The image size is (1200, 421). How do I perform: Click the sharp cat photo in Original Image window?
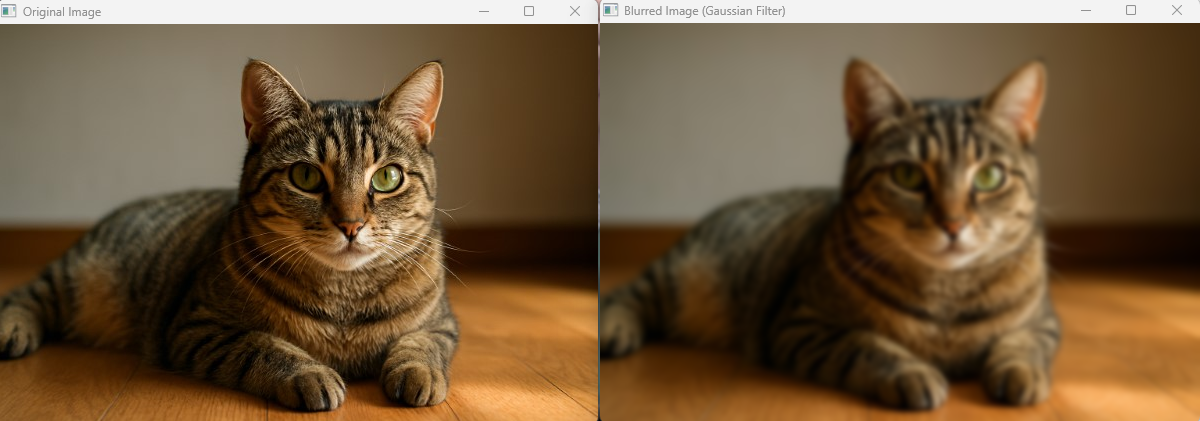(299, 222)
